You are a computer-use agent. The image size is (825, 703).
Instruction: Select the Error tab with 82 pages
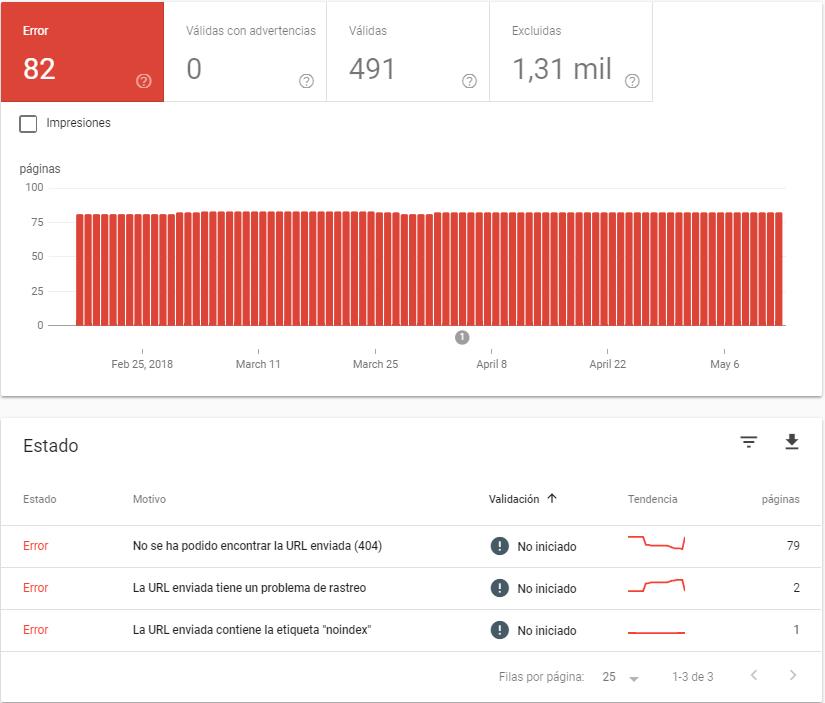(x=82, y=52)
